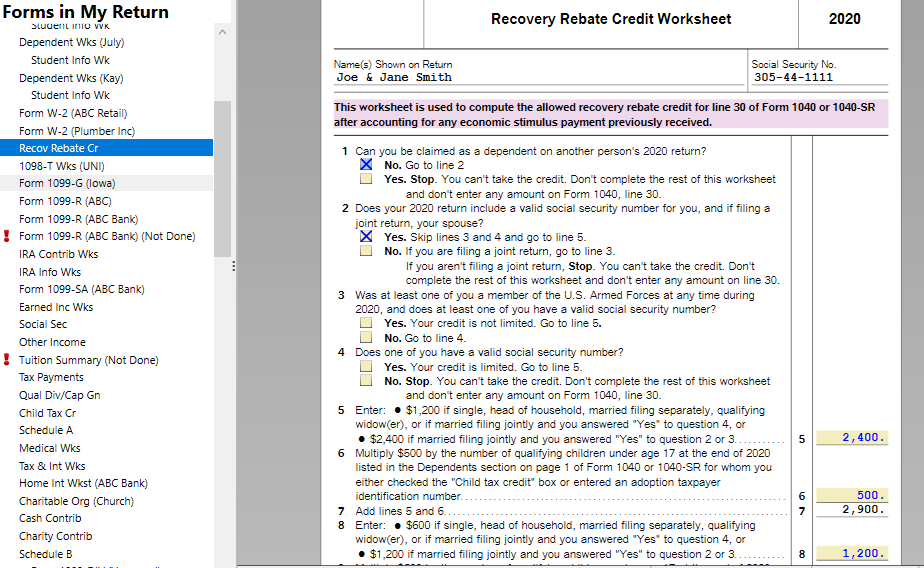Open Dependent Wks (Kay) form
The width and height of the screenshot is (924, 568).
click(x=71, y=78)
